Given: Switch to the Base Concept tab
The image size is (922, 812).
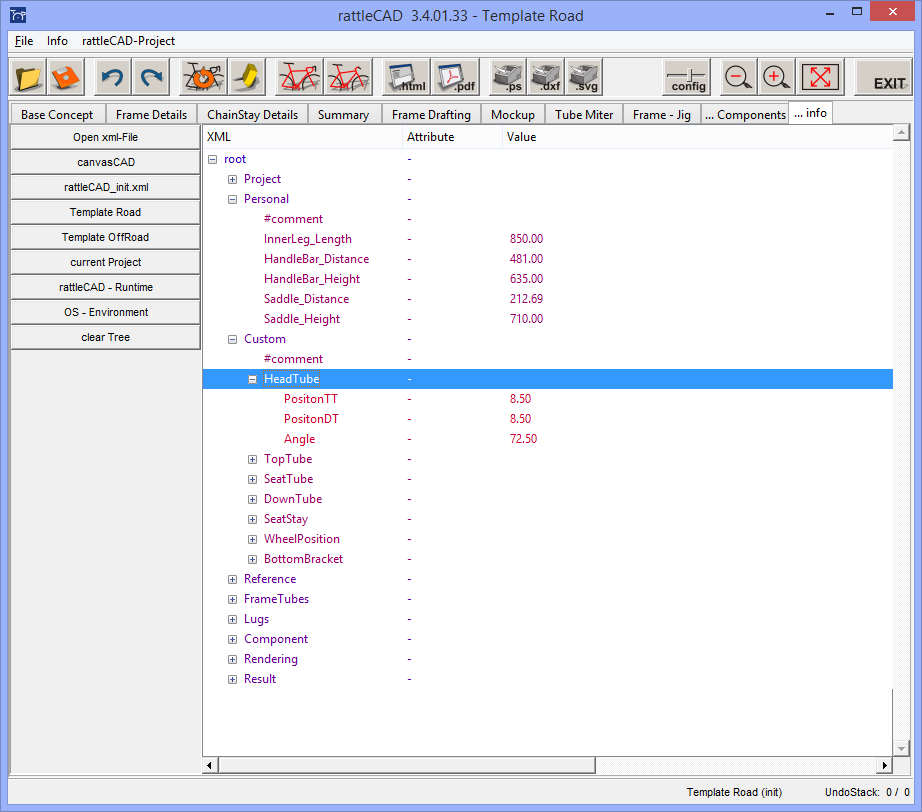Looking at the screenshot, I should point(57,115).
